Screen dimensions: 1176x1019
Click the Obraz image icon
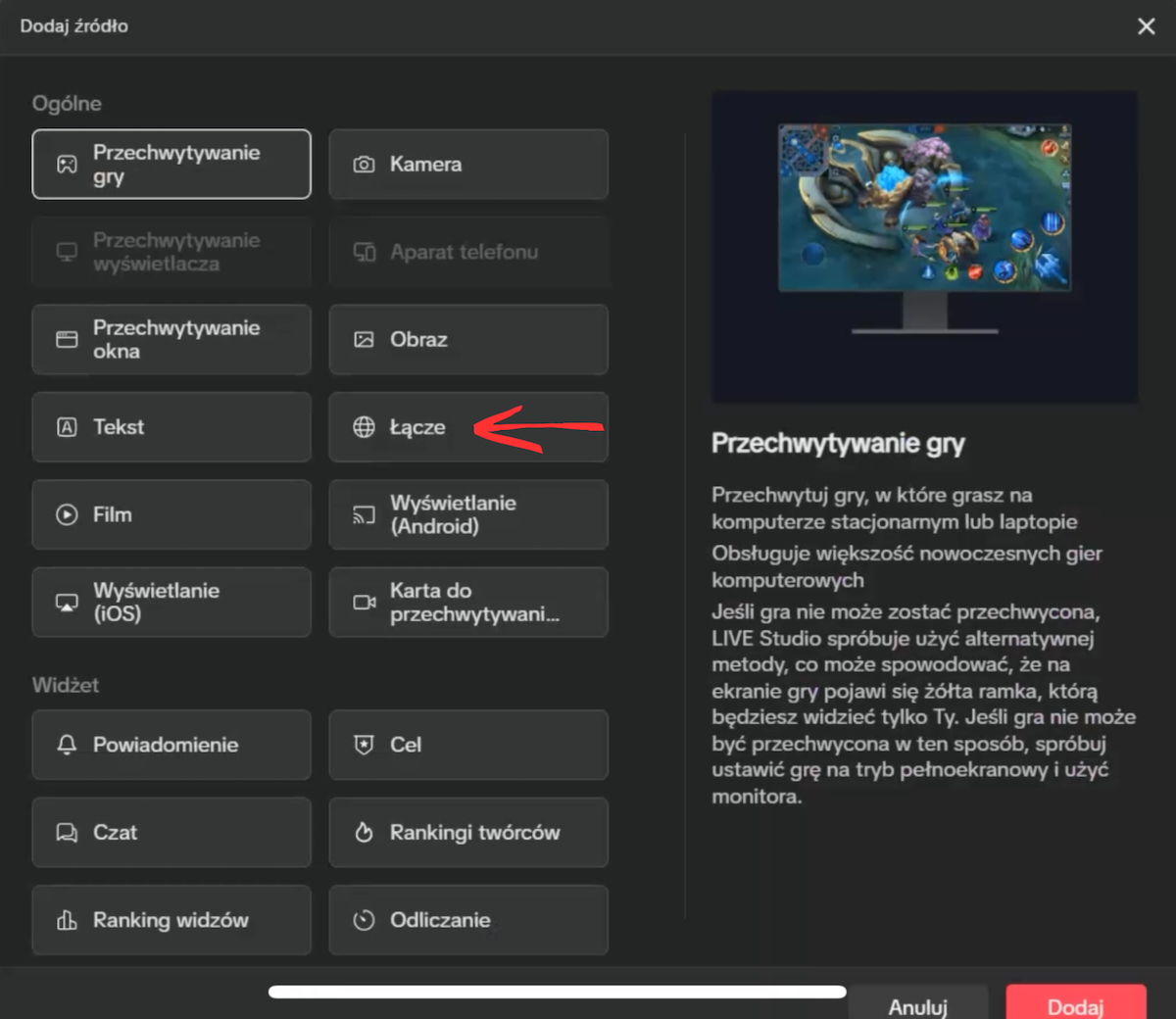click(364, 340)
